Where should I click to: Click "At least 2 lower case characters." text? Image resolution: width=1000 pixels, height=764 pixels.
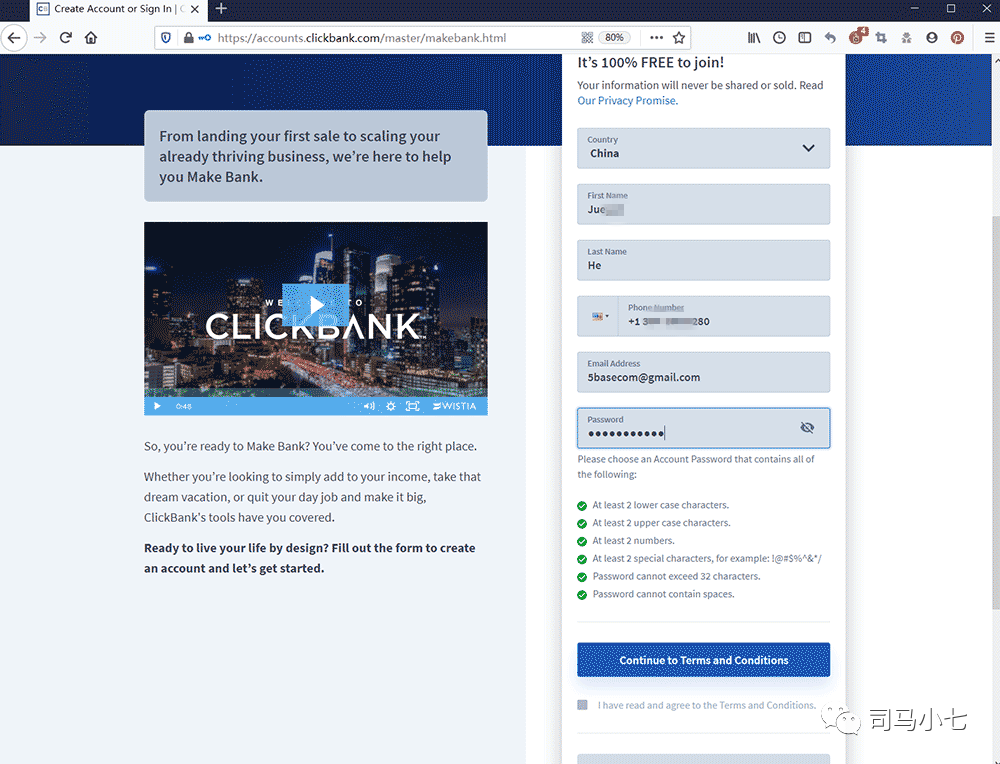pos(661,505)
